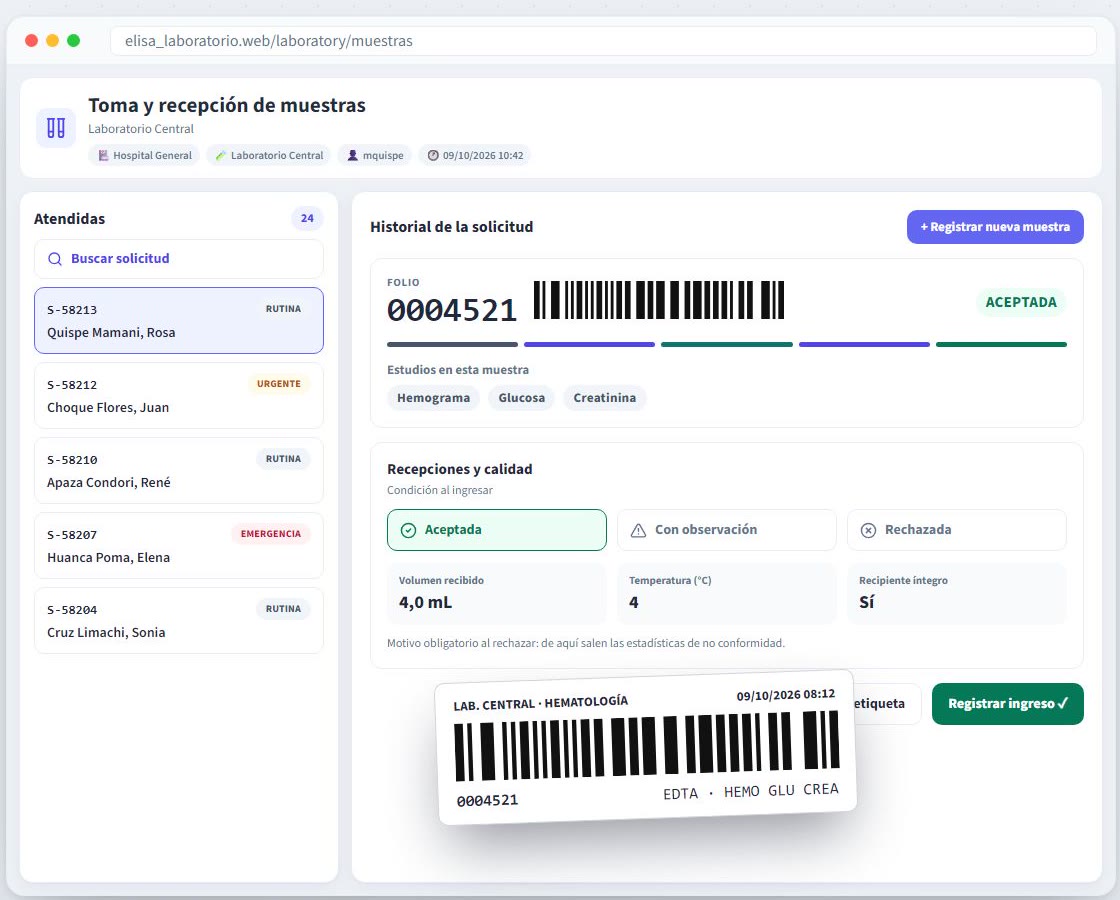This screenshot has width=1120, height=900.
Task: Click the ACEPTADA status badge
Action: click(1021, 302)
